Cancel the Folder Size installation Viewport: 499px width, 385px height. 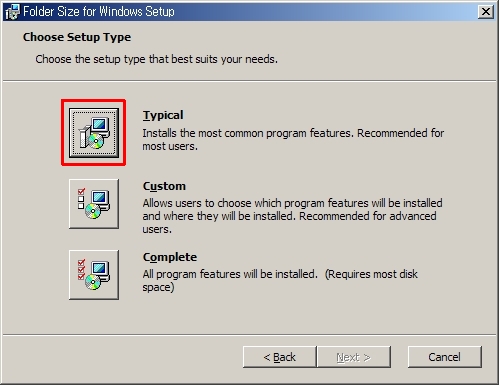click(444, 357)
